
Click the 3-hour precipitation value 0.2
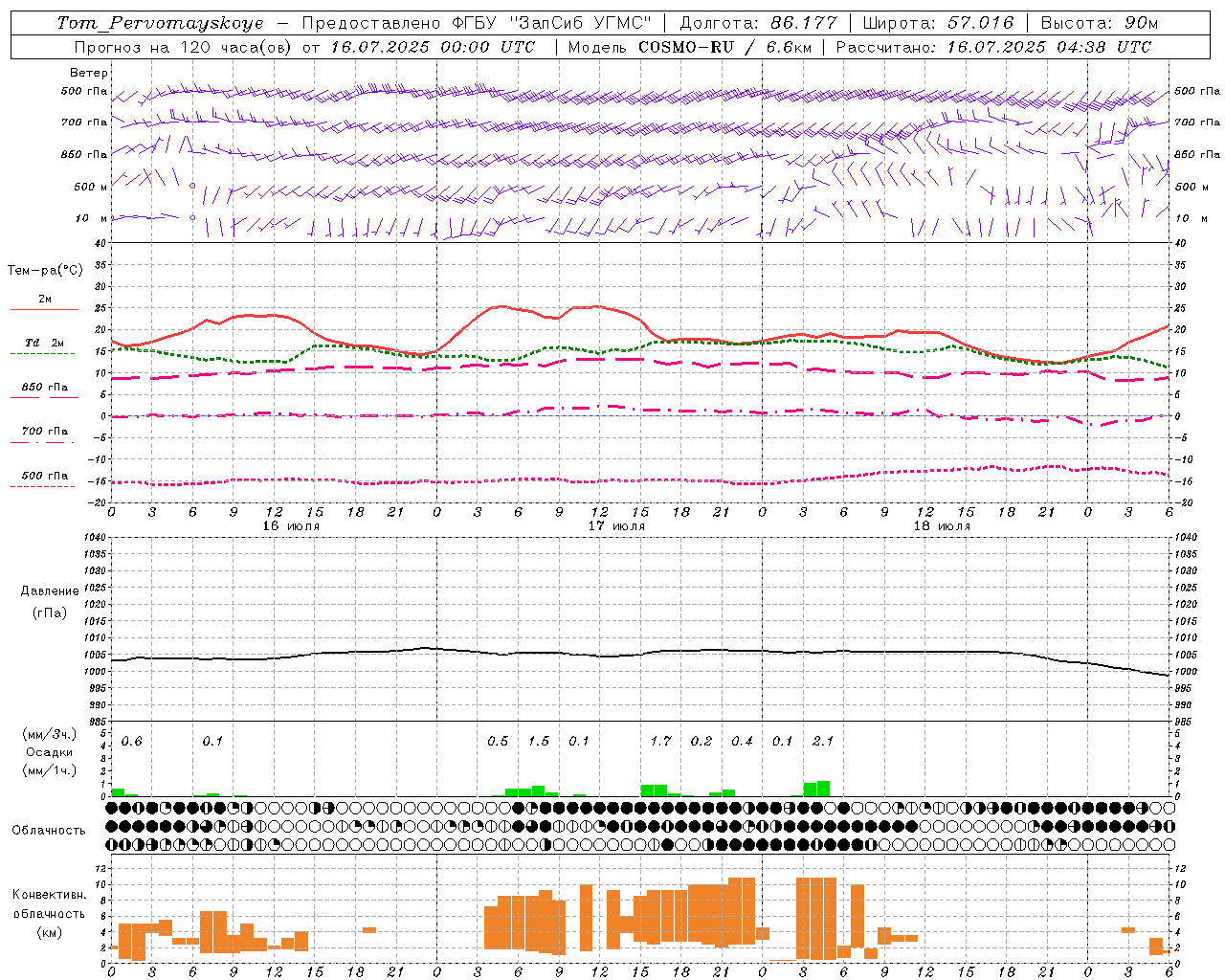point(702,742)
